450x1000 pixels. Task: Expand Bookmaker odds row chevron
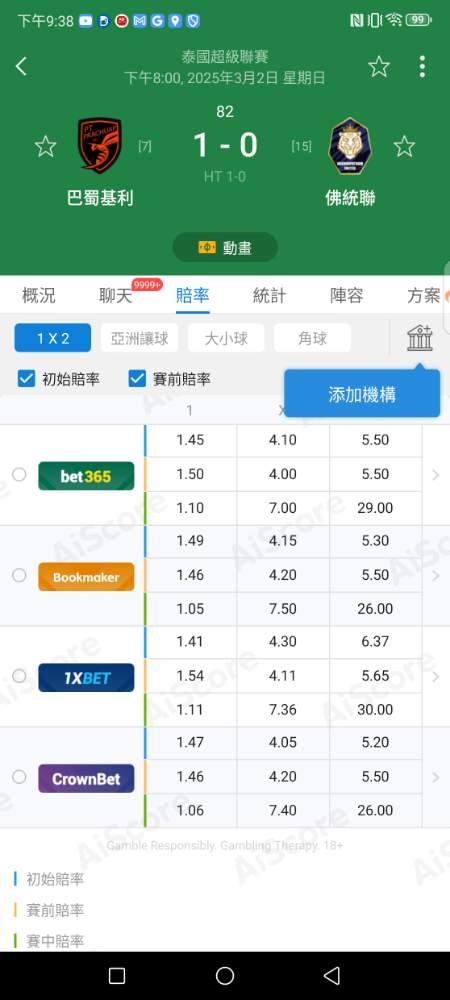point(436,575)
